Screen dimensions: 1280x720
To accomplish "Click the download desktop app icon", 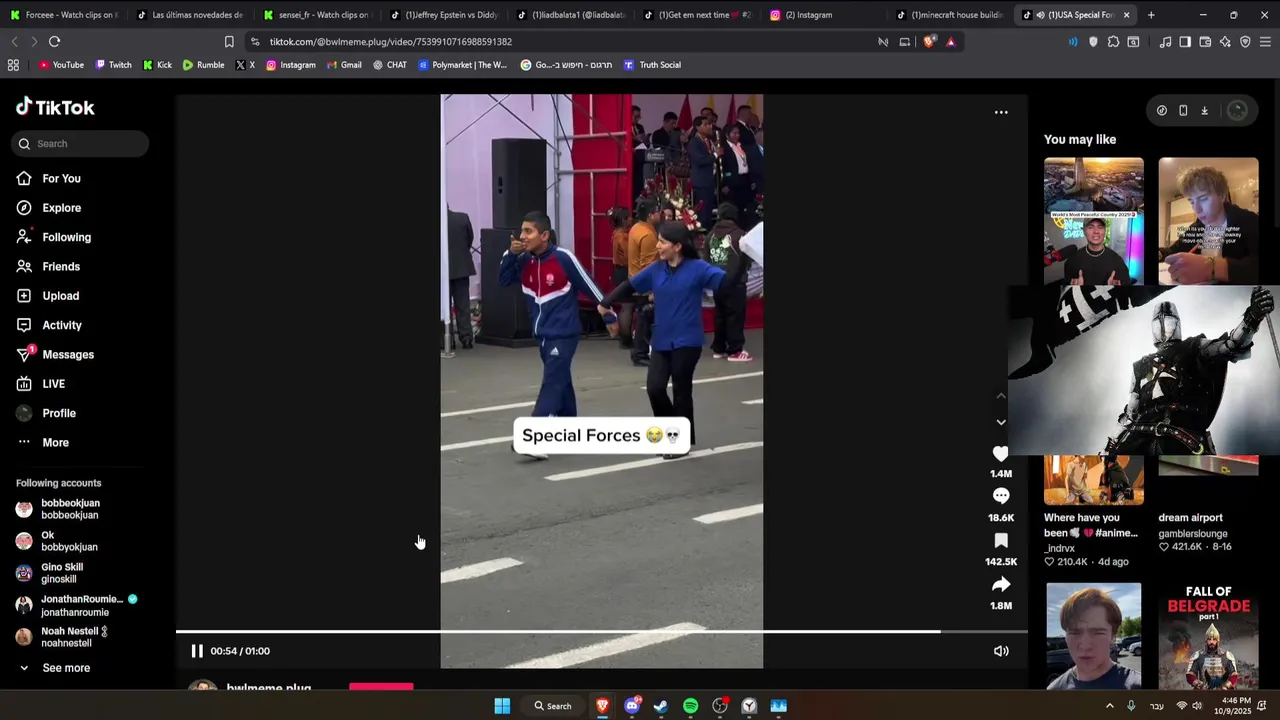I will point(1204,111).
